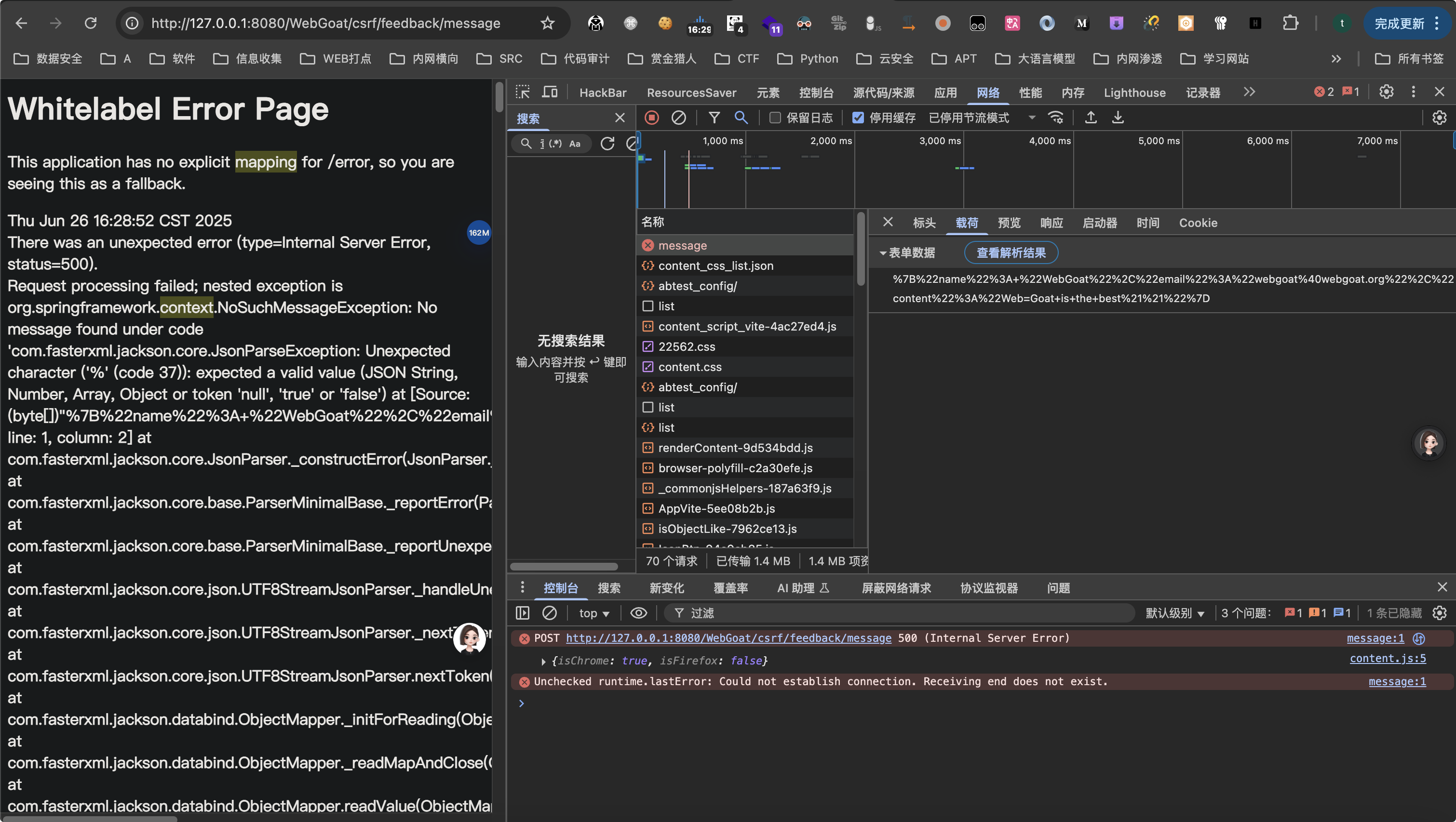
Task: Click the browser back arrow
Action: click(x=22, y=23)
